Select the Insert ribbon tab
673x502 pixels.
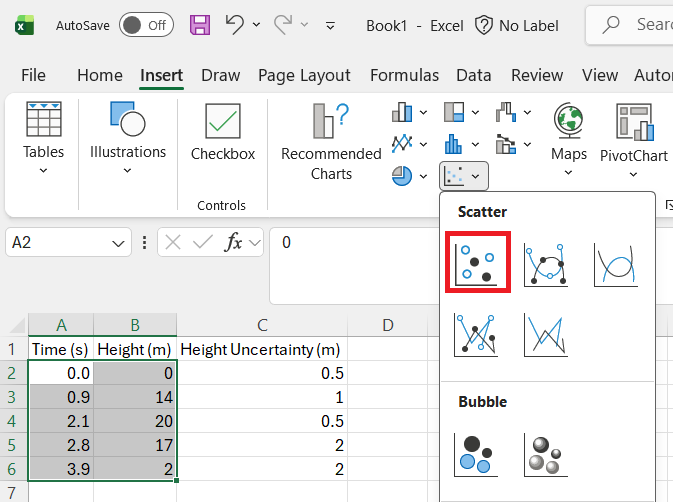[161, 76]
